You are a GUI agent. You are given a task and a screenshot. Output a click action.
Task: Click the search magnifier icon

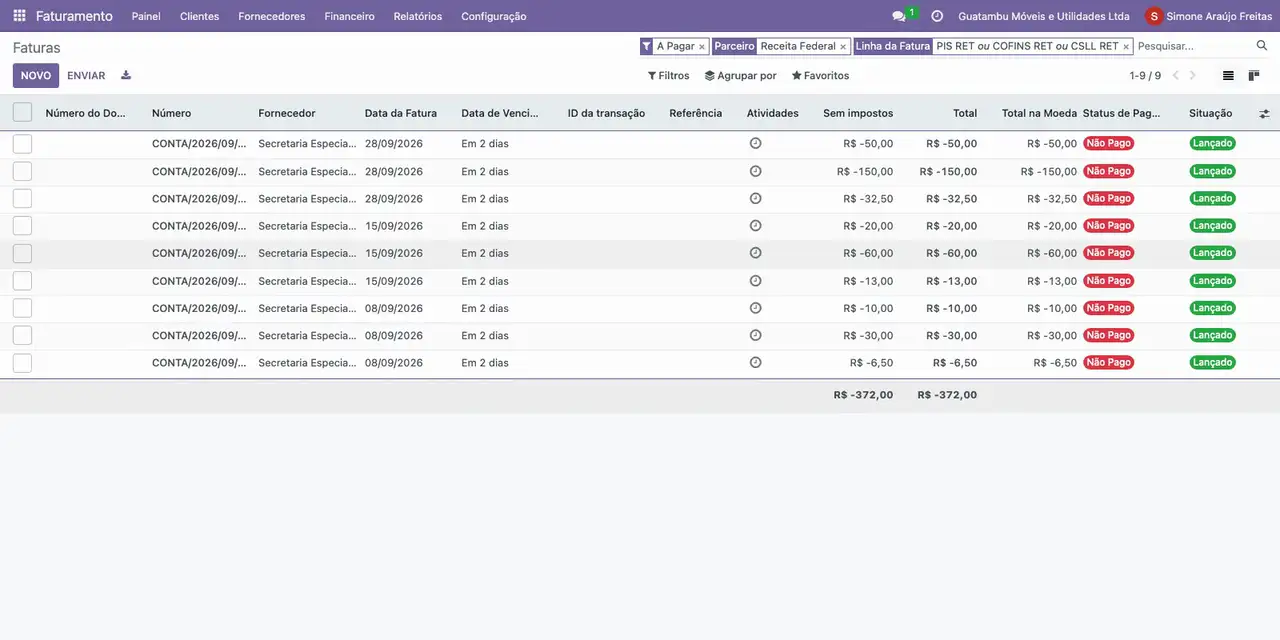1262,46
